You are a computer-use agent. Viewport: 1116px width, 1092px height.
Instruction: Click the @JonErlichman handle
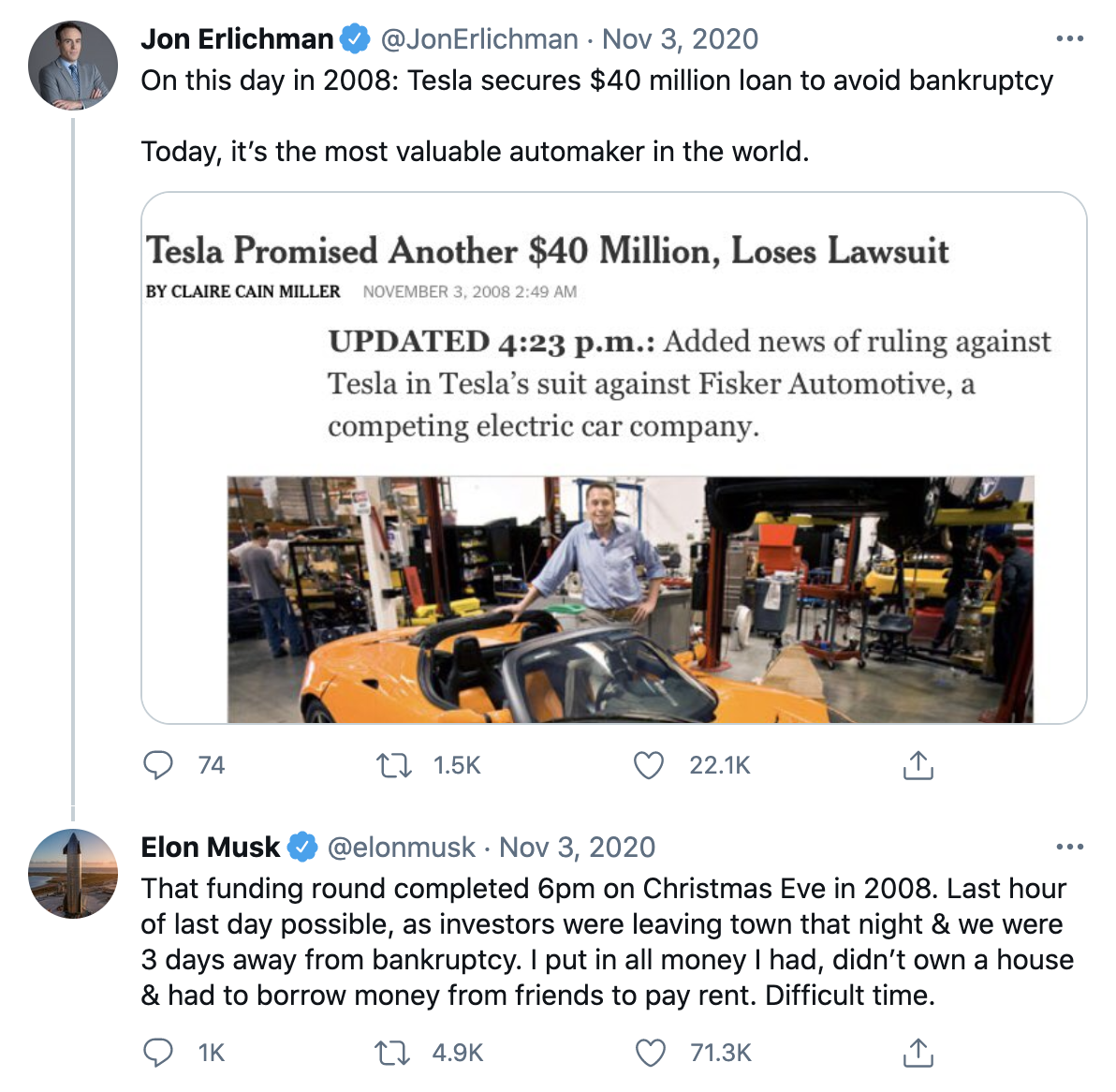coord(478,39)
